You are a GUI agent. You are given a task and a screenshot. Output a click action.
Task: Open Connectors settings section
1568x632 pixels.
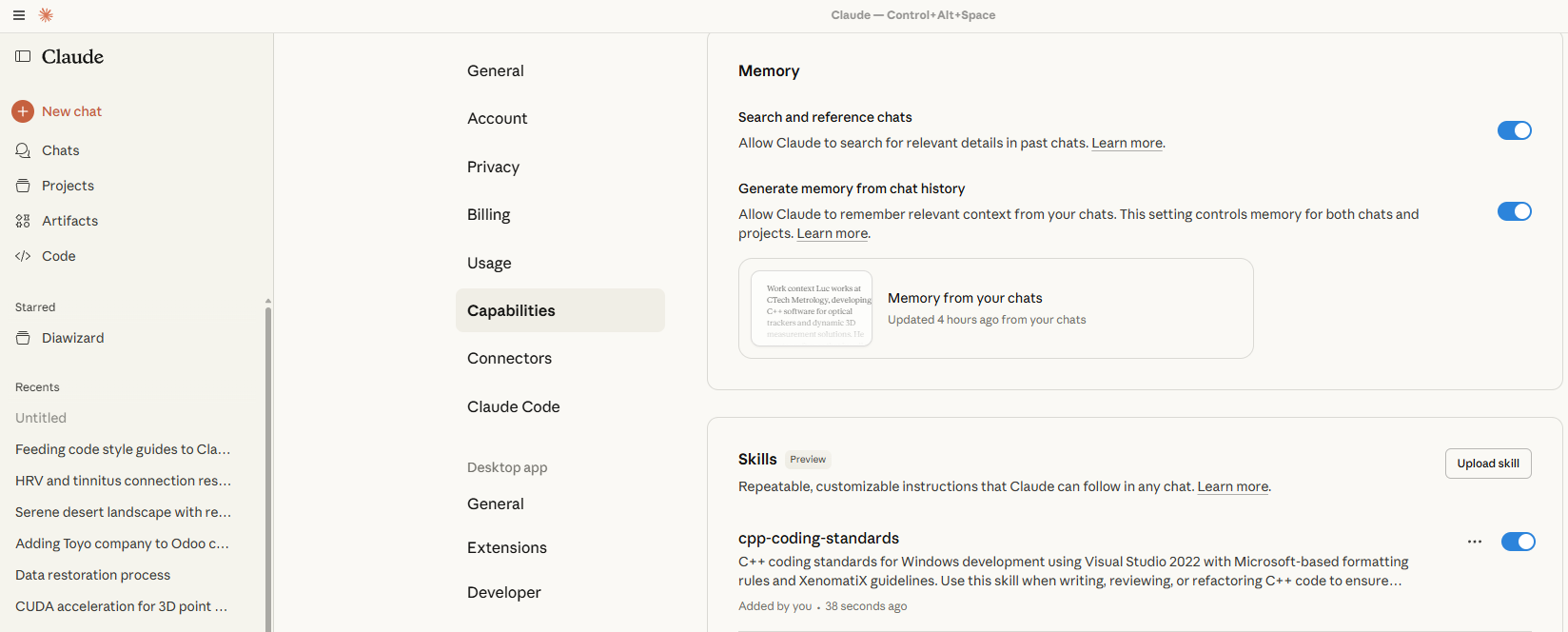tap(509, 358)
